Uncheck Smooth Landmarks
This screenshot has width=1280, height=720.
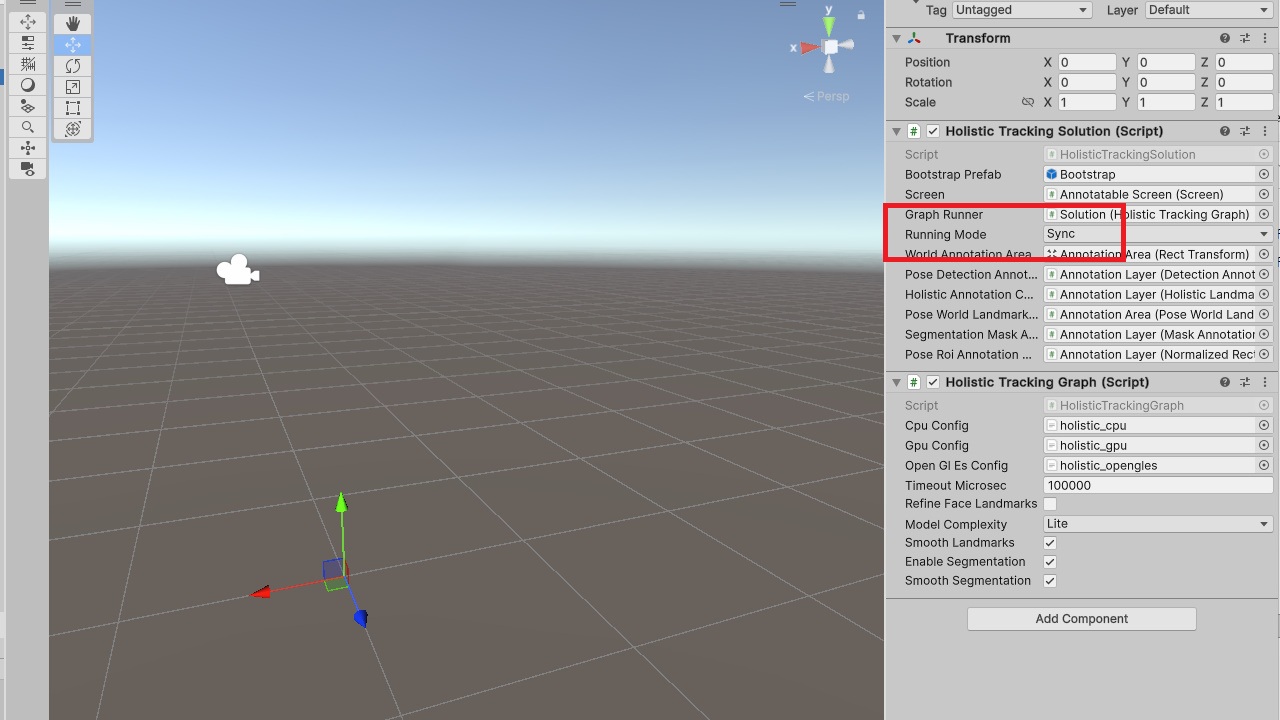coord(1049,543)
